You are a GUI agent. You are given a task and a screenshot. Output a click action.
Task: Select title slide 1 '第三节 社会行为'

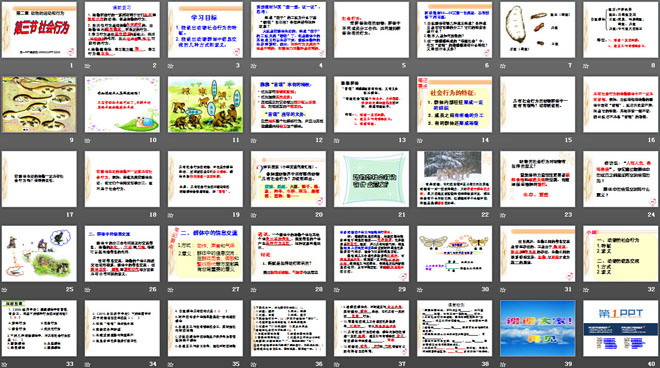point(39,29)
